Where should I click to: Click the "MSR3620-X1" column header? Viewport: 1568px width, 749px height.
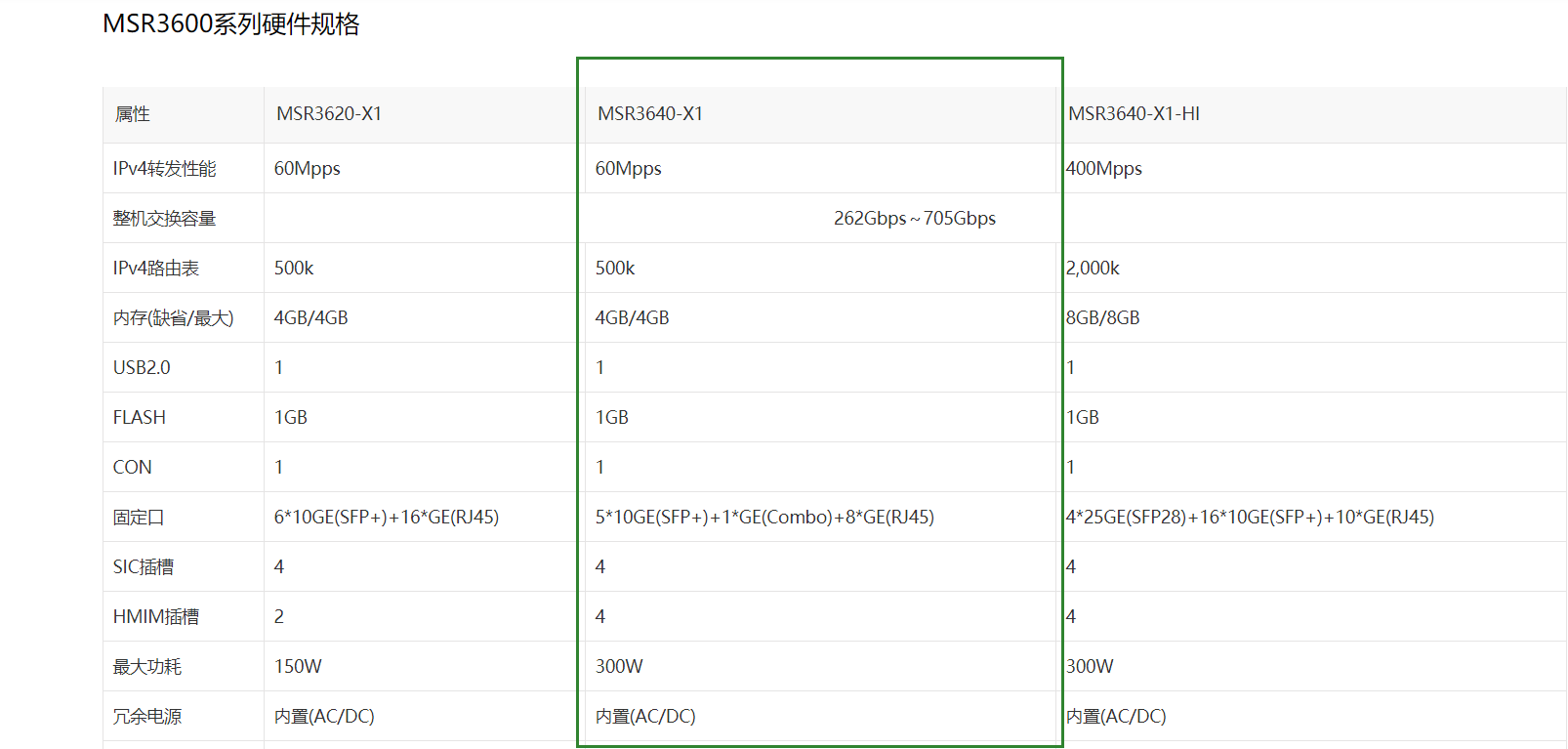329,114
